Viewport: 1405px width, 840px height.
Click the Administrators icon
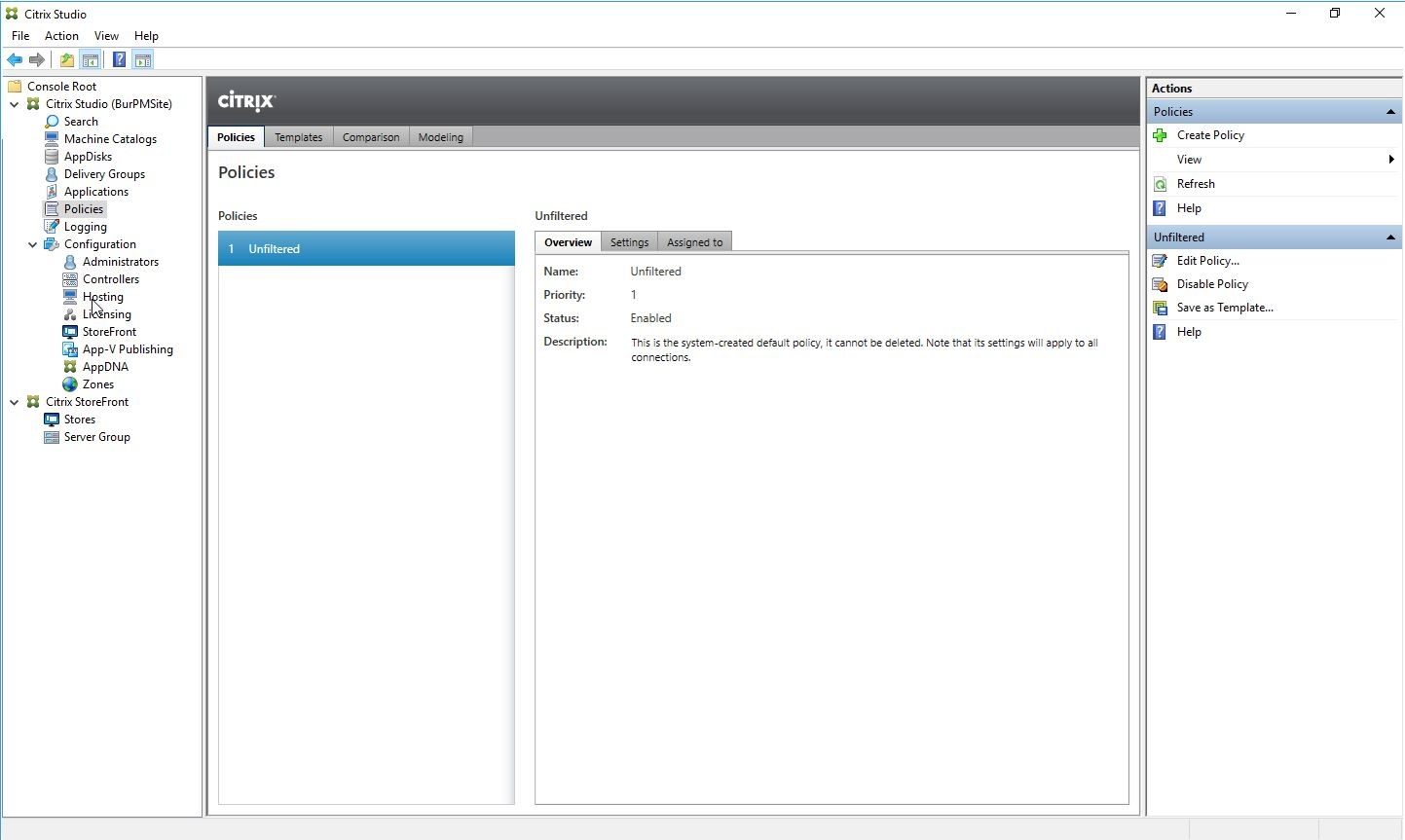click(70, 262)
